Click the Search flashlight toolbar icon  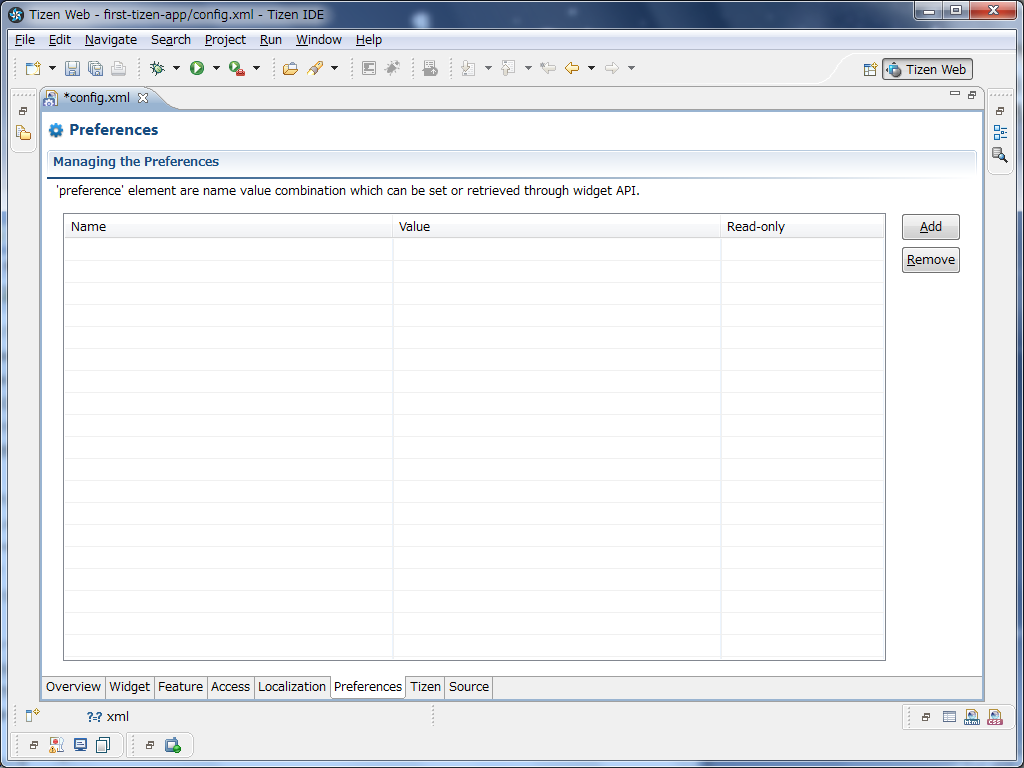point(315,68)
